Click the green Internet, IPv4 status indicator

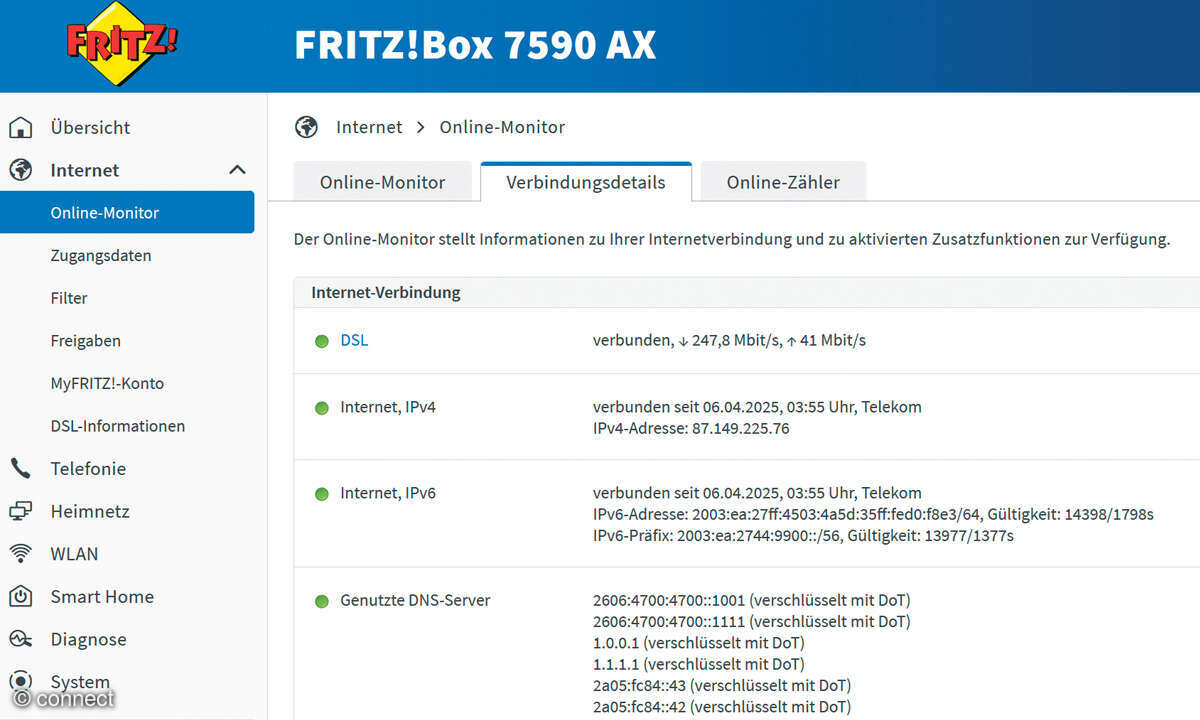tap(322, 408)
